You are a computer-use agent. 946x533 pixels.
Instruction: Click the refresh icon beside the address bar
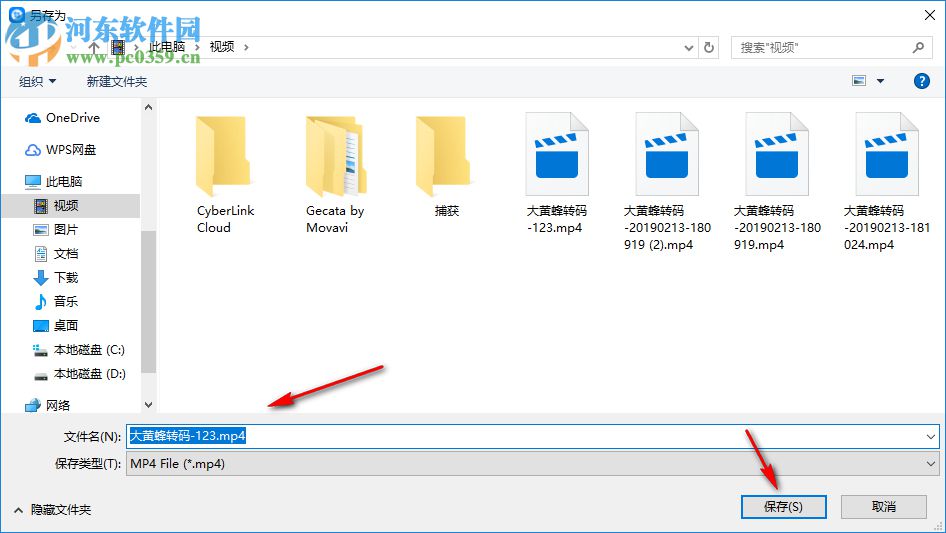pos(709,47)
